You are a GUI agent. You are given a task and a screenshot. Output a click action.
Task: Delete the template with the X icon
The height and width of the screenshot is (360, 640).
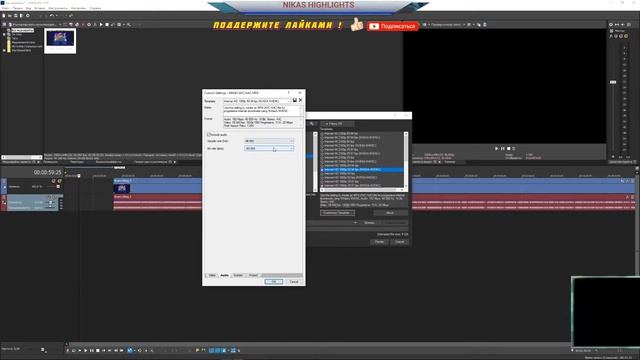pyautogui.click(x=300, y=100)
